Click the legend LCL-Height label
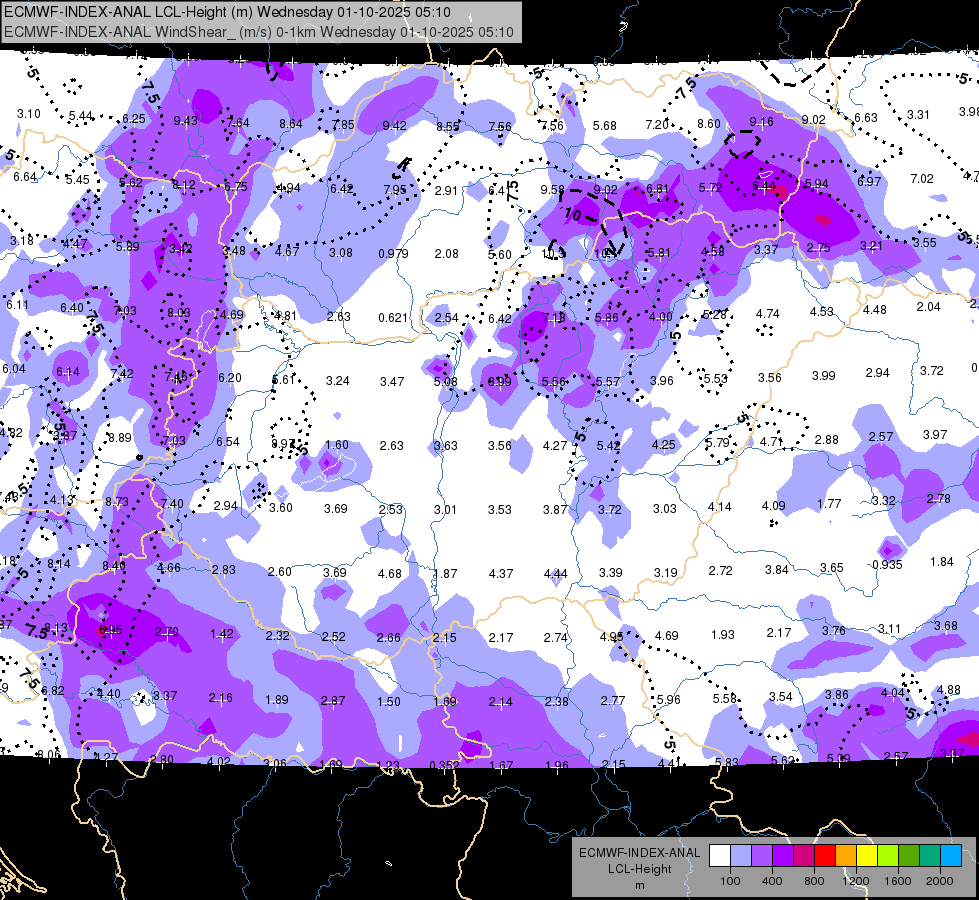 click(x=639, y=869)
